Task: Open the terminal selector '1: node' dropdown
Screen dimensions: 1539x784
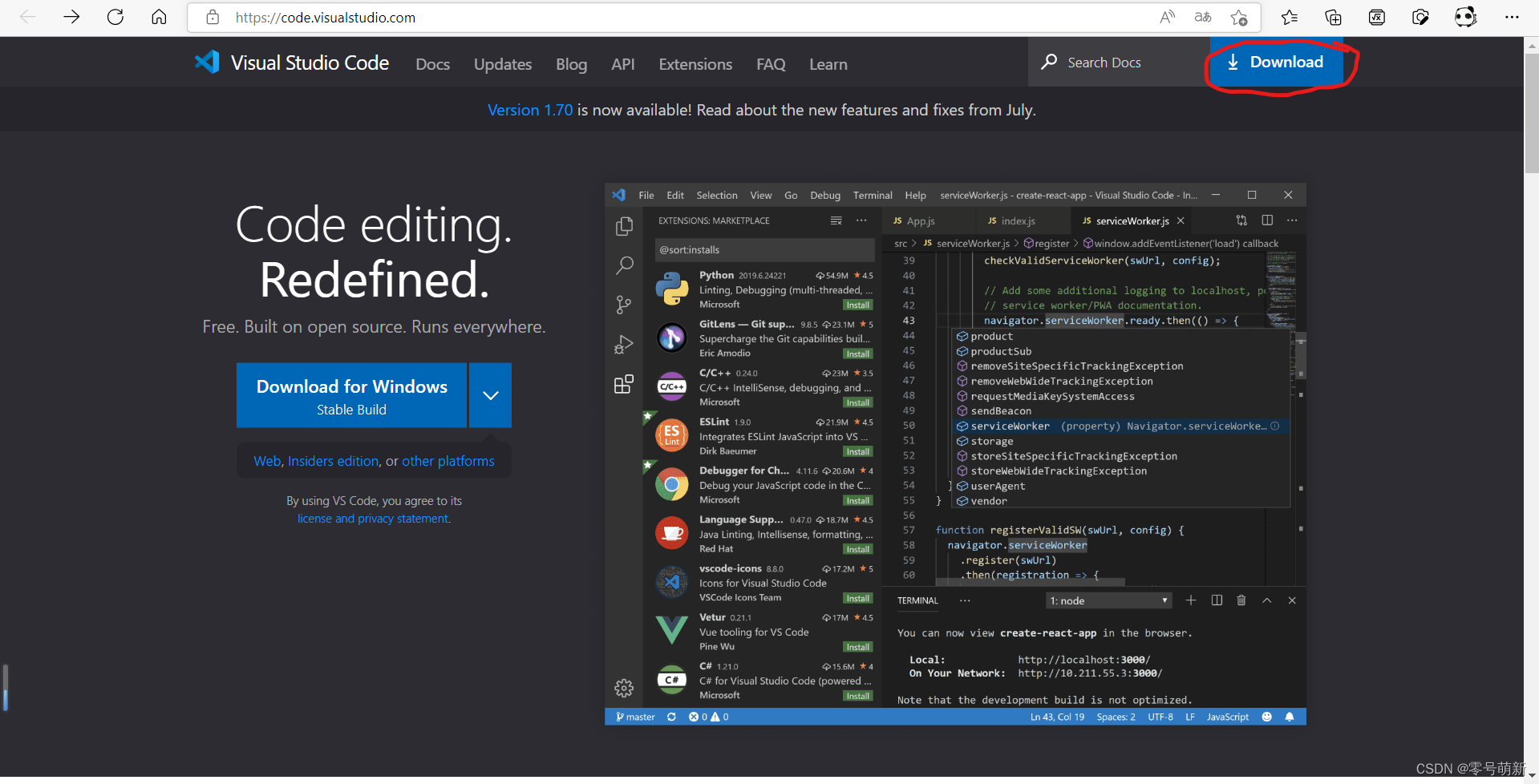Action: (x=1109, y=600)
